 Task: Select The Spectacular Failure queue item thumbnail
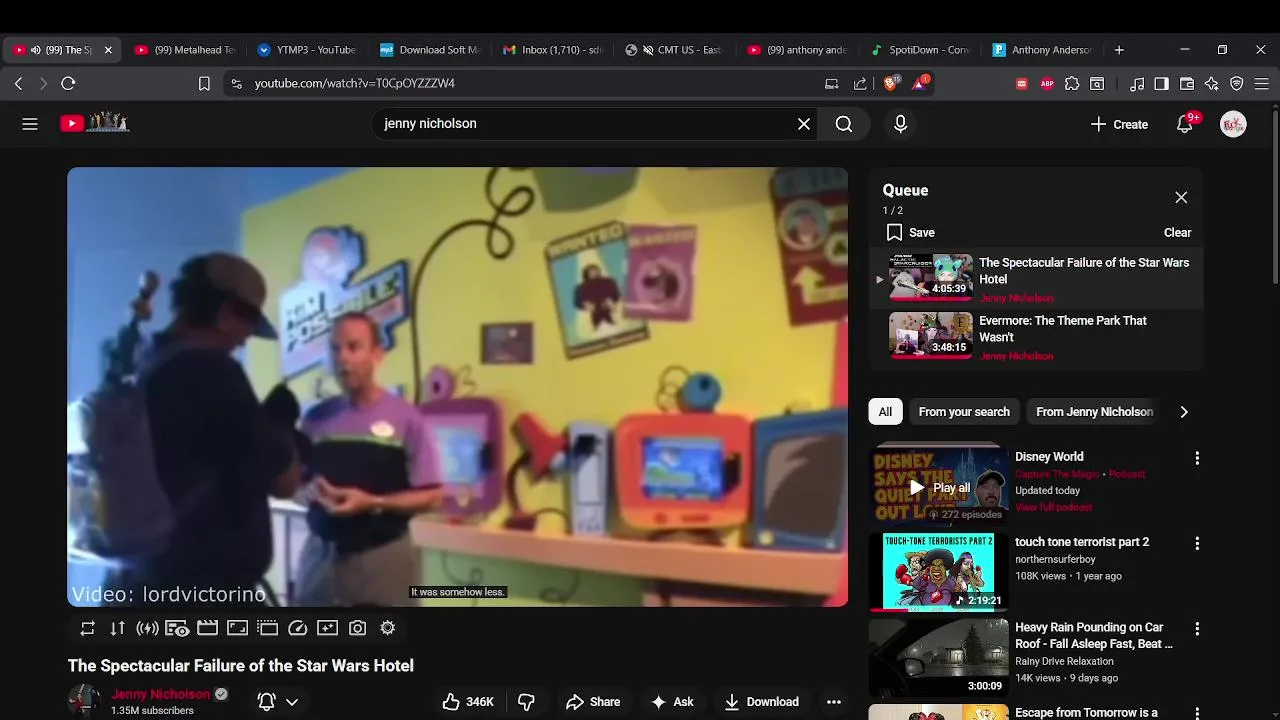[x=930, y=278]
